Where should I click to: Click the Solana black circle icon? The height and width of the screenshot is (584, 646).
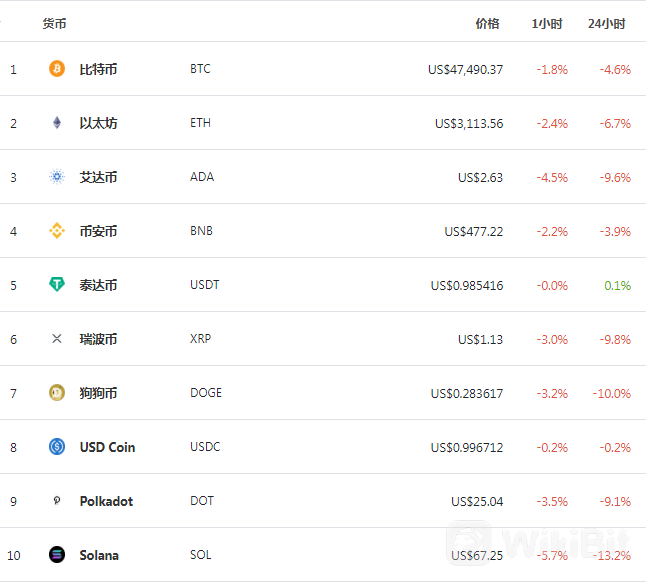coord(57,554)
